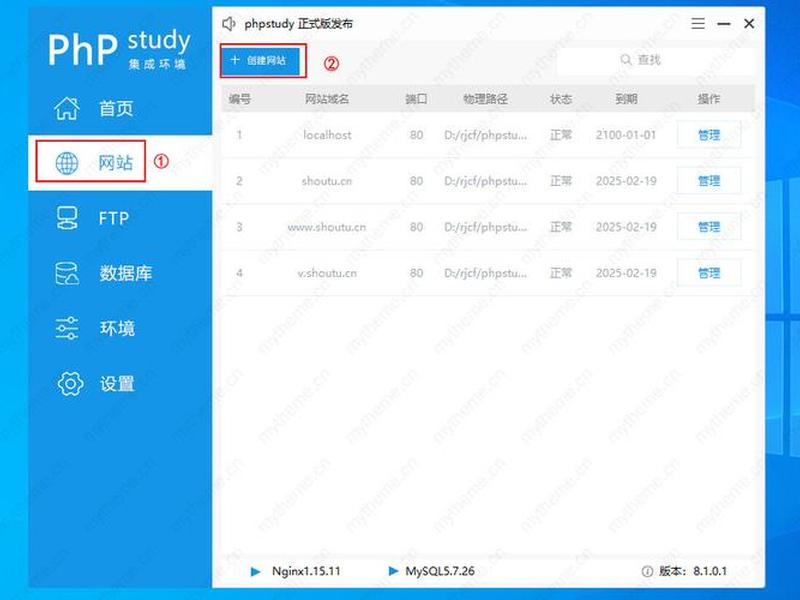Select the localhost domain cell
The image size is (800, 600).
click(327, 135)
